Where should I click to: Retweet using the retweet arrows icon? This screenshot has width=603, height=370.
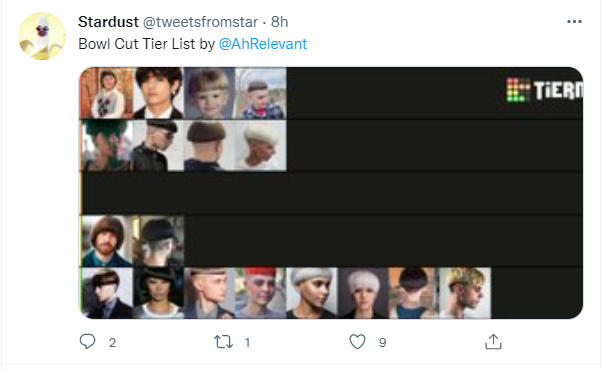(223, 342)
